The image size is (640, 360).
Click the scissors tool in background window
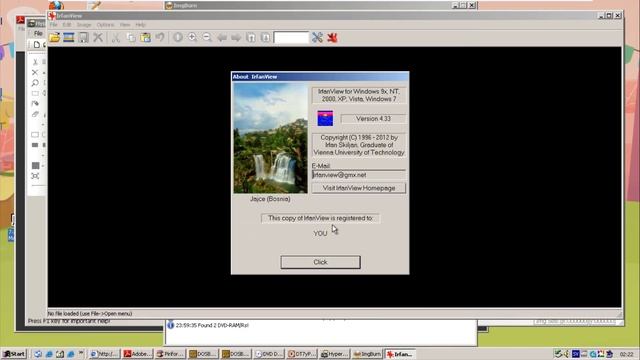point(35,62)
